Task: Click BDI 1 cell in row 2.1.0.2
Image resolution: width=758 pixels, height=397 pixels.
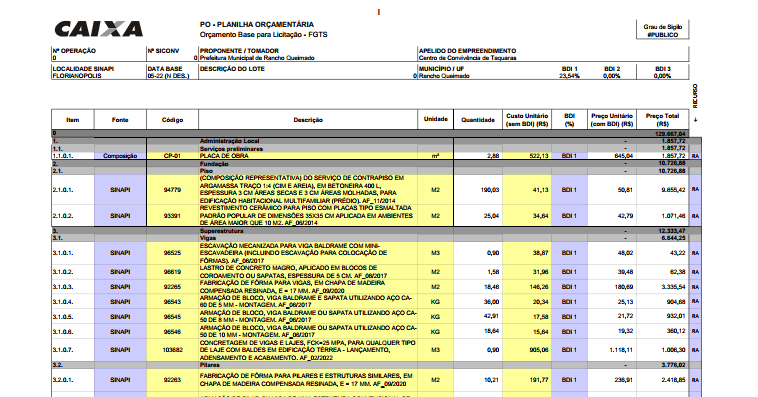Action: 569,216
